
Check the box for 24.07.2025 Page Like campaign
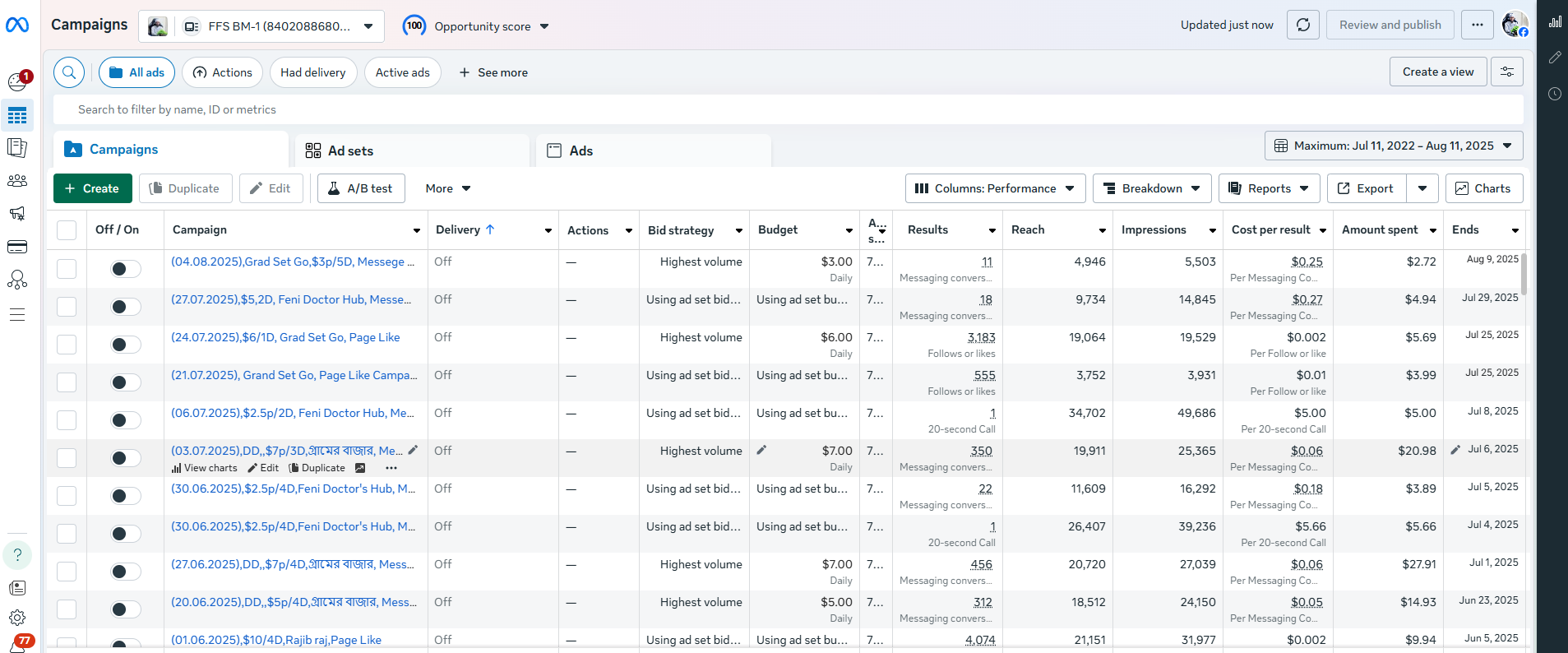(x=67, y=345)
